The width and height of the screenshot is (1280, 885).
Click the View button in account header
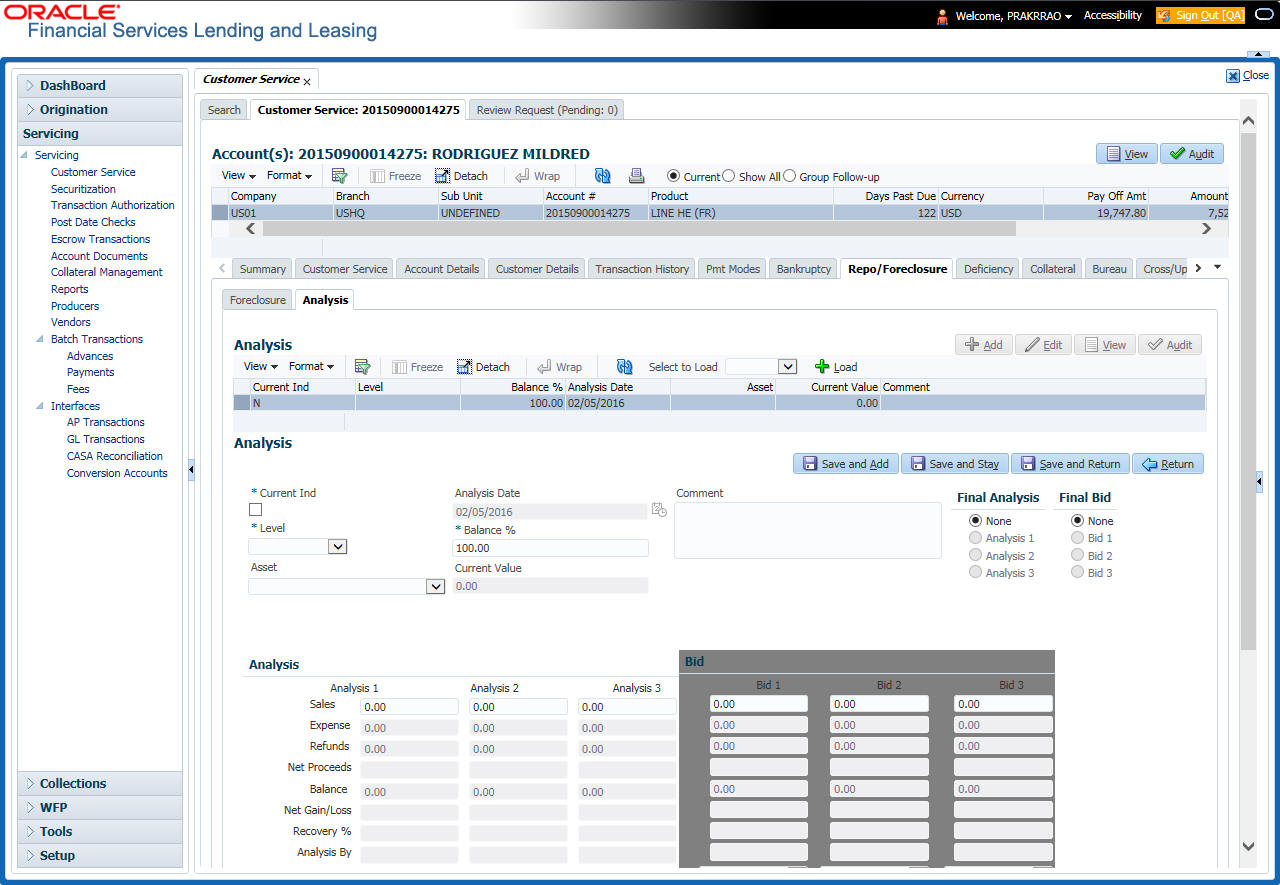coord(1126,154)
